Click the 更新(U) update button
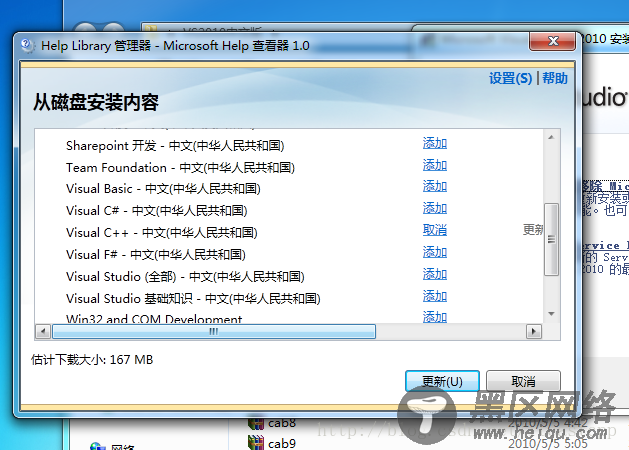Viewport: 629px width, 450px height. click(442, 381)
